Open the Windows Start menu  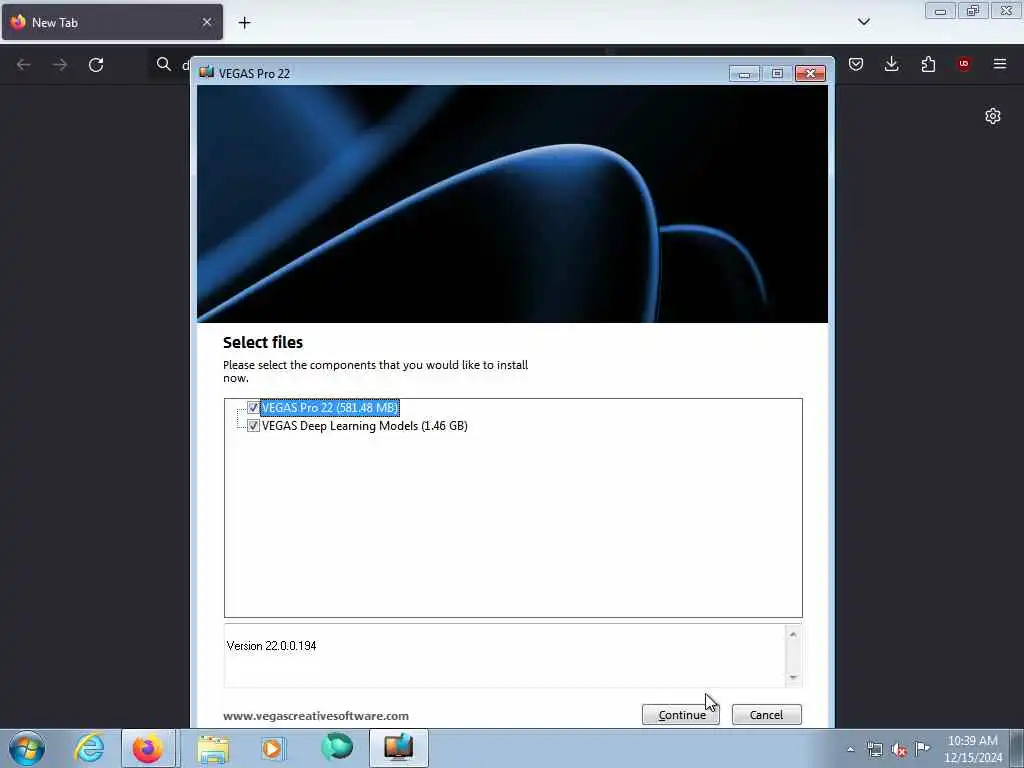point(27,748)
